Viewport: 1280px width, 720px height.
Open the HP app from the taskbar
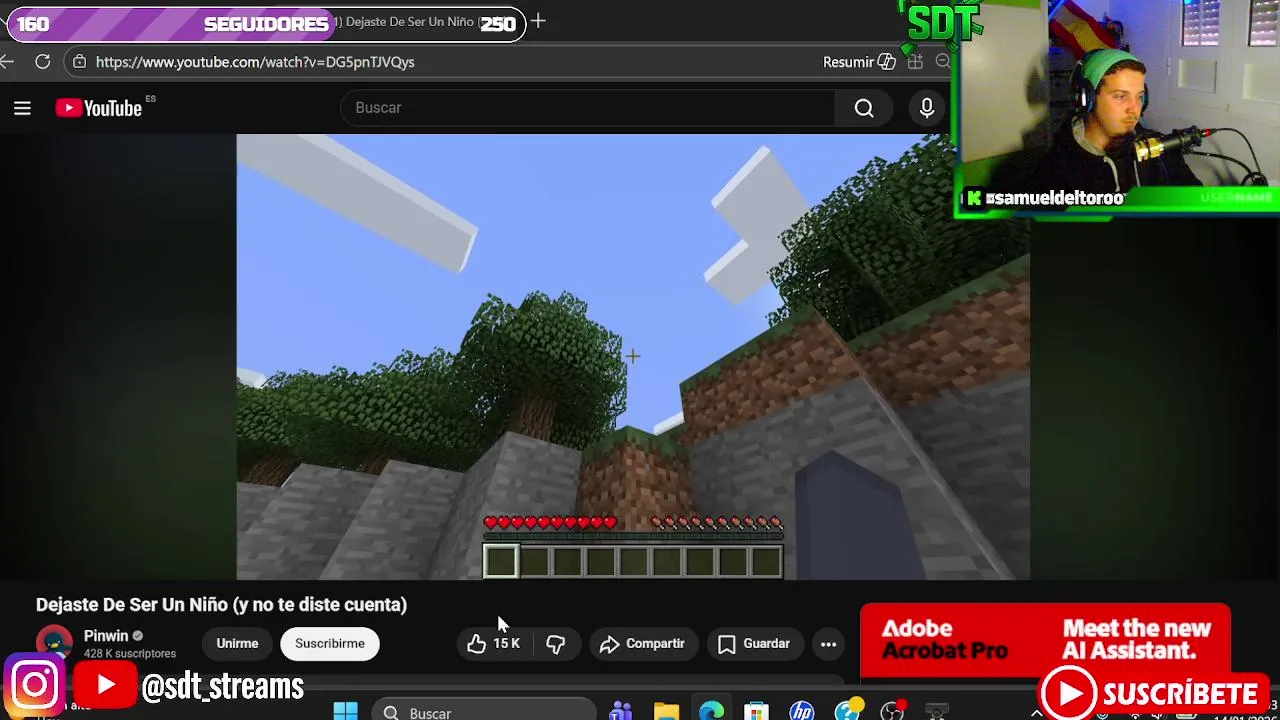801,712
